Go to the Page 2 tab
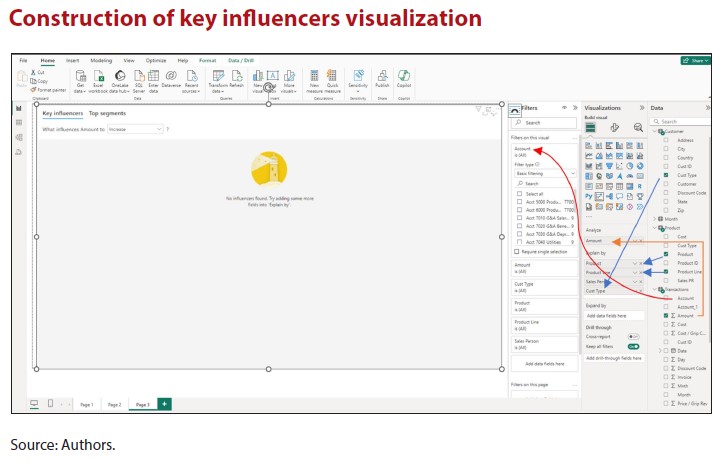This screenshot has height=463, width=724. pos(114,405)
